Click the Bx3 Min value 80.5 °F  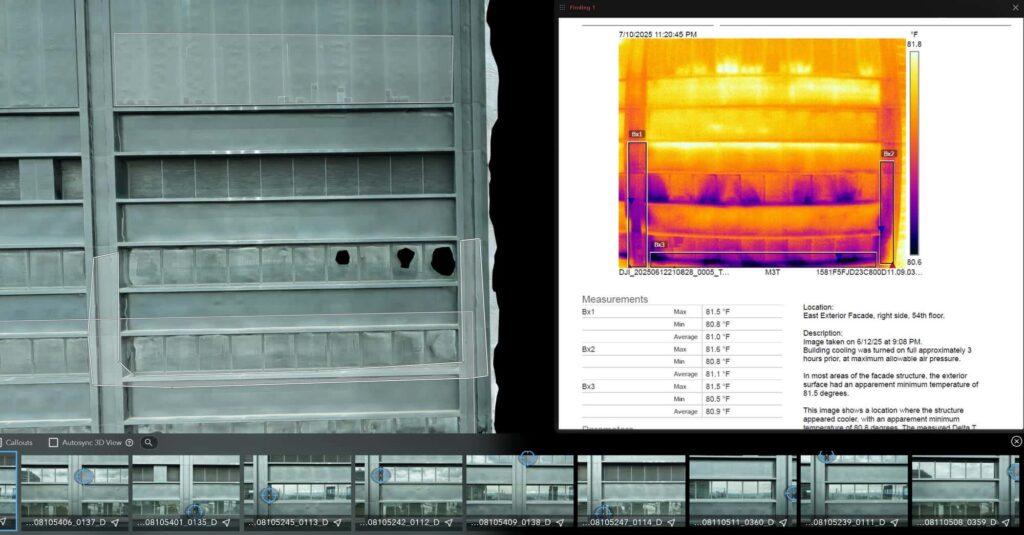718,398
